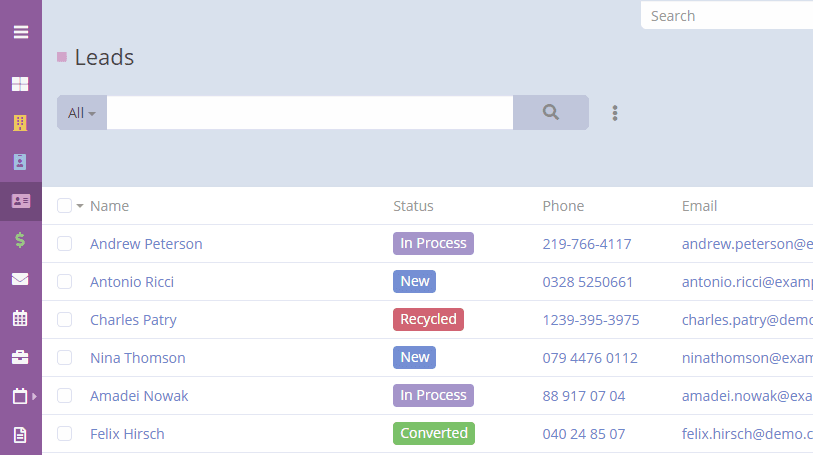Open Opportunities using the dollar sign icon
This screenshot has height=455, width=813.
[x=20, y=240]
